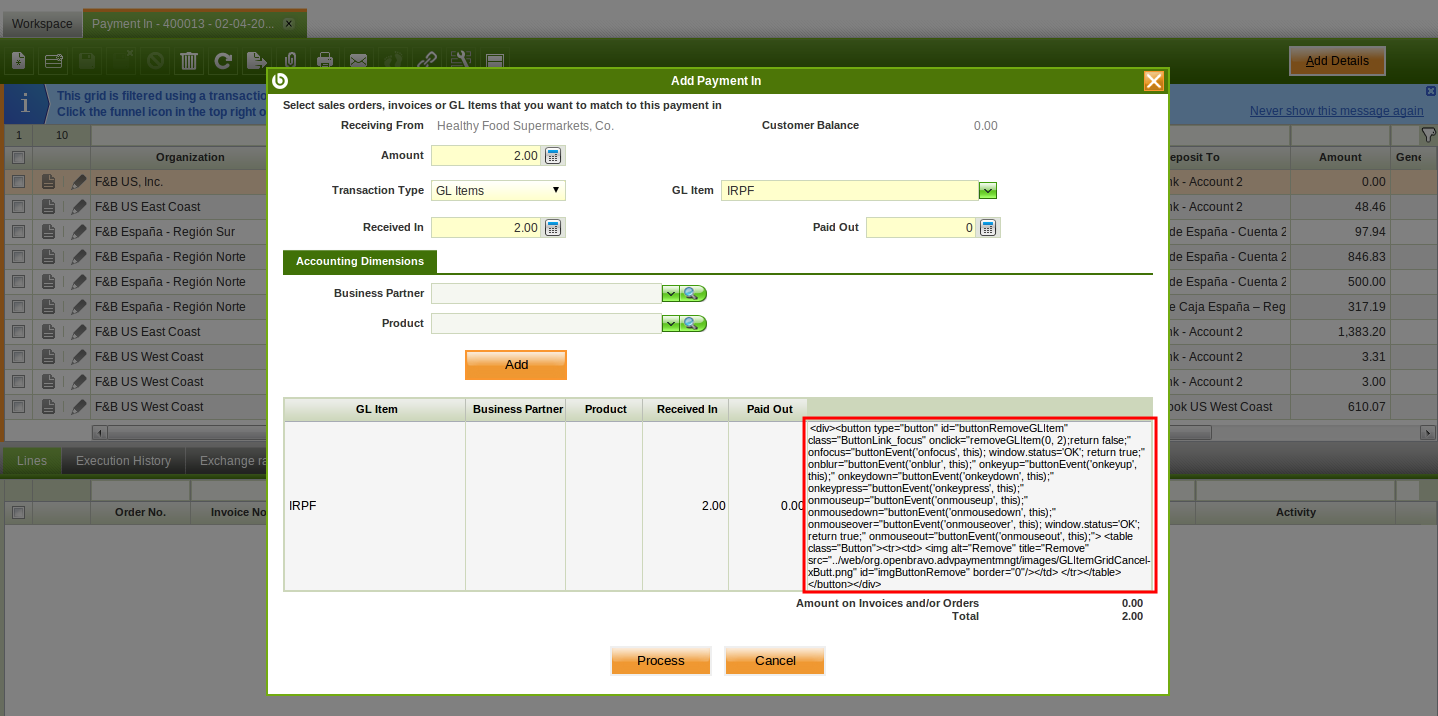Check the box for the F&B US, Inc. row

[x=18, y=182]
